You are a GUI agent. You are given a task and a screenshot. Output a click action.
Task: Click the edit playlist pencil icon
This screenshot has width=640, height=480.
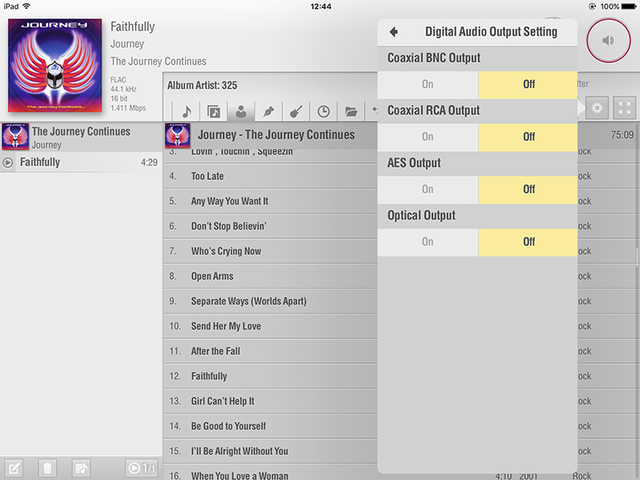point(14,467)
